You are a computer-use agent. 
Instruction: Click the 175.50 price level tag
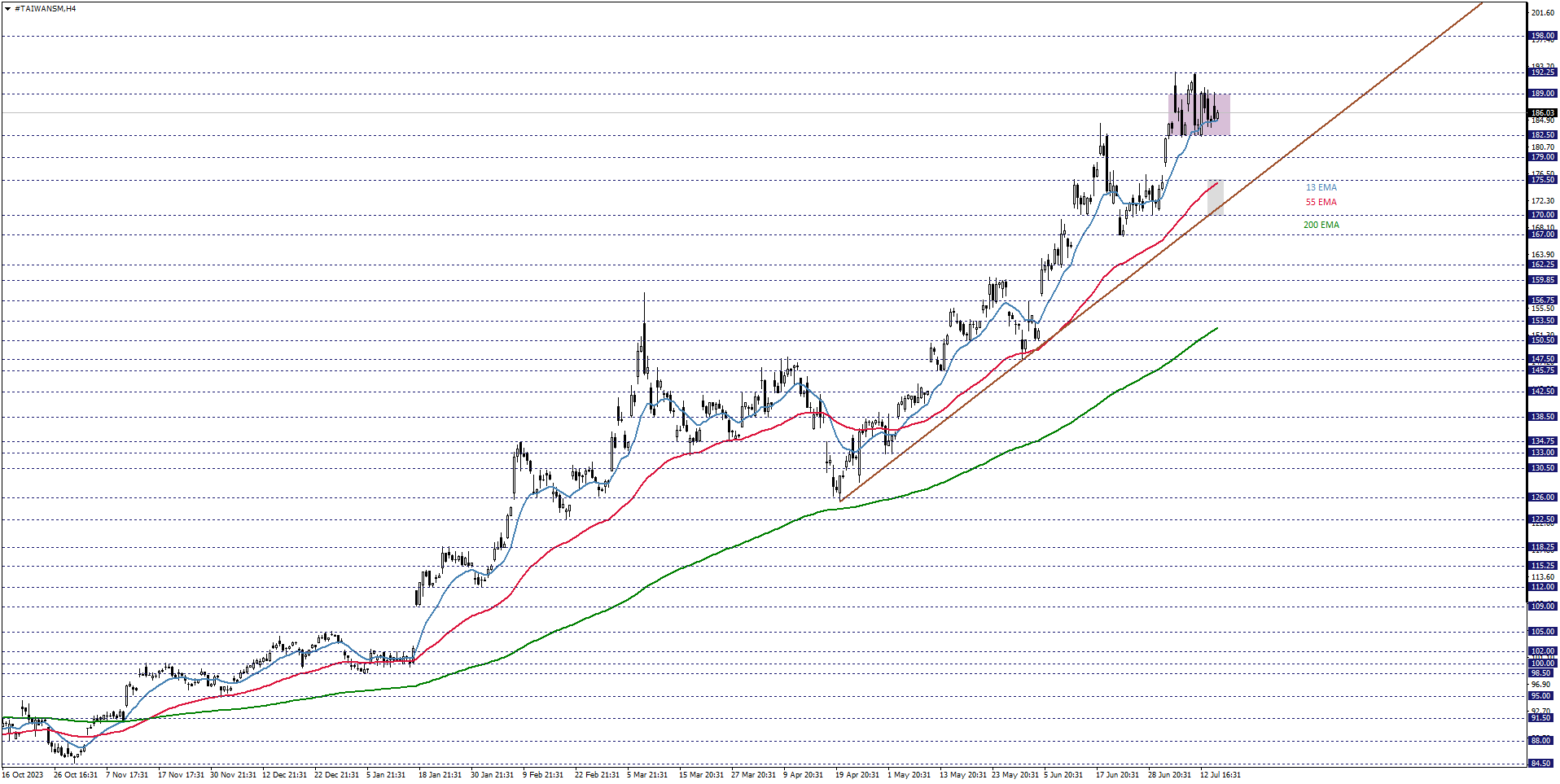[x=1543, y=180]
